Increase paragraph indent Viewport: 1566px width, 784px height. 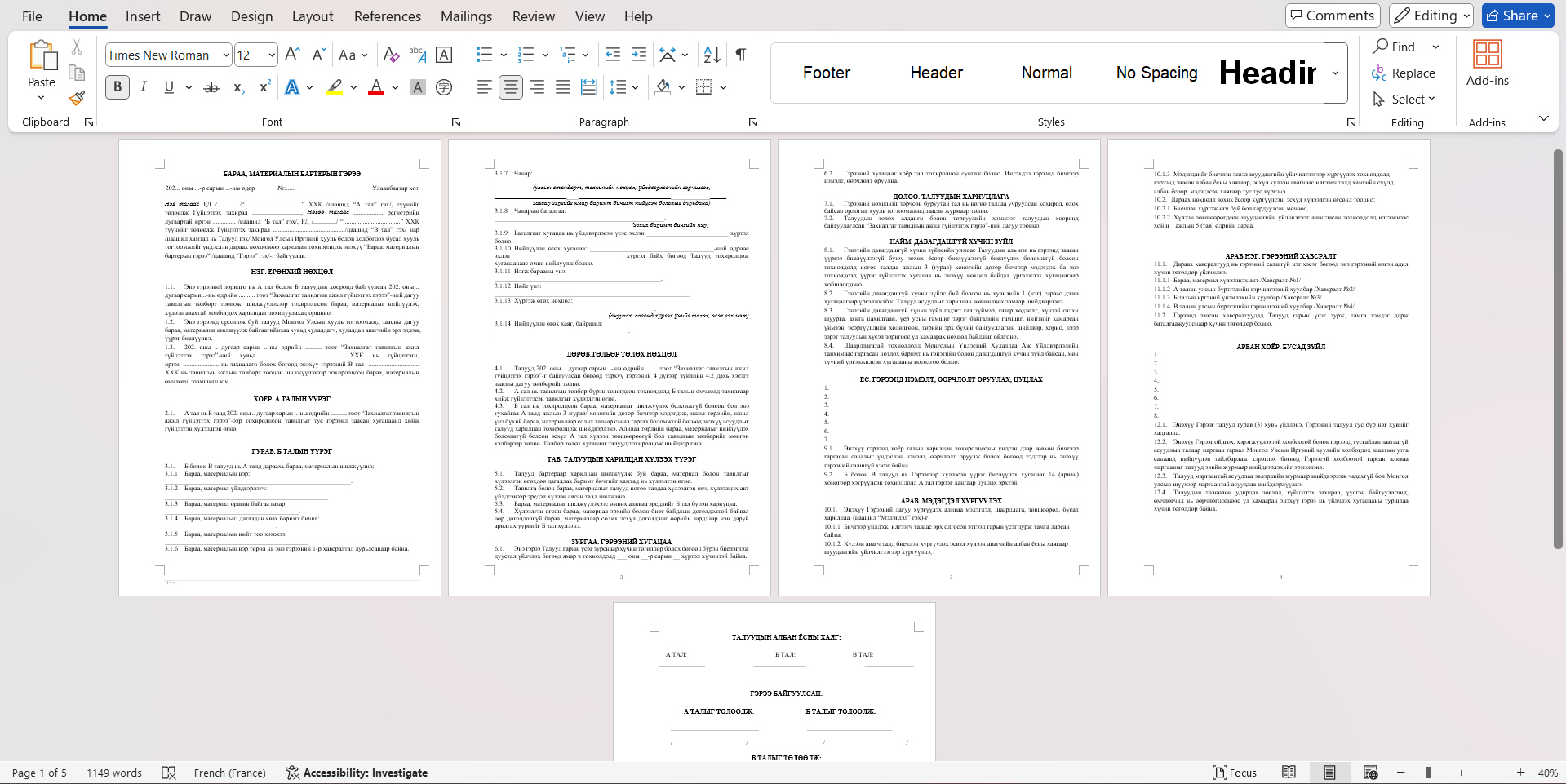click(x=639, y=55)
